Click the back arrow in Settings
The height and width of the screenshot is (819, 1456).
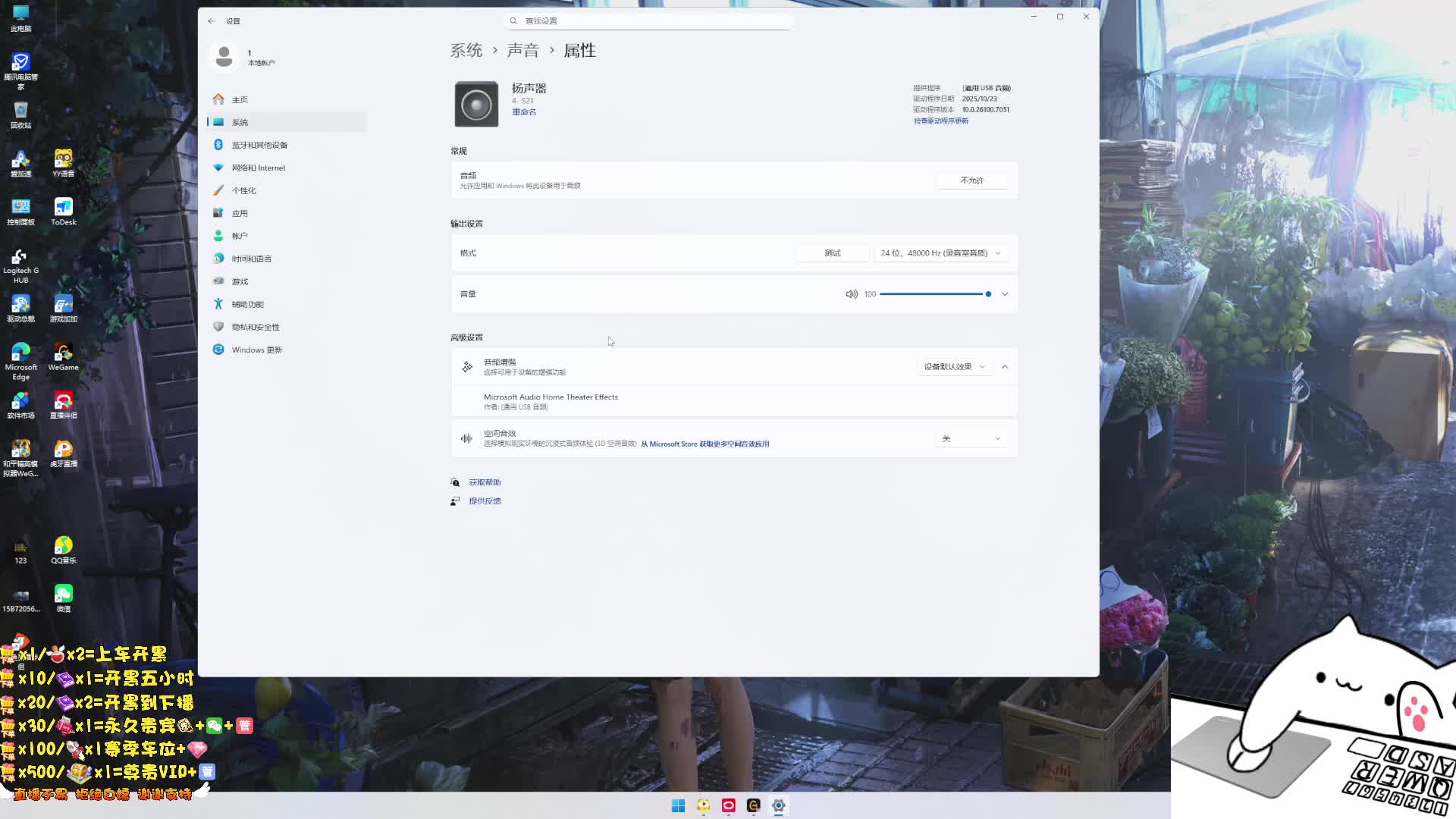(x=212, y=21)
